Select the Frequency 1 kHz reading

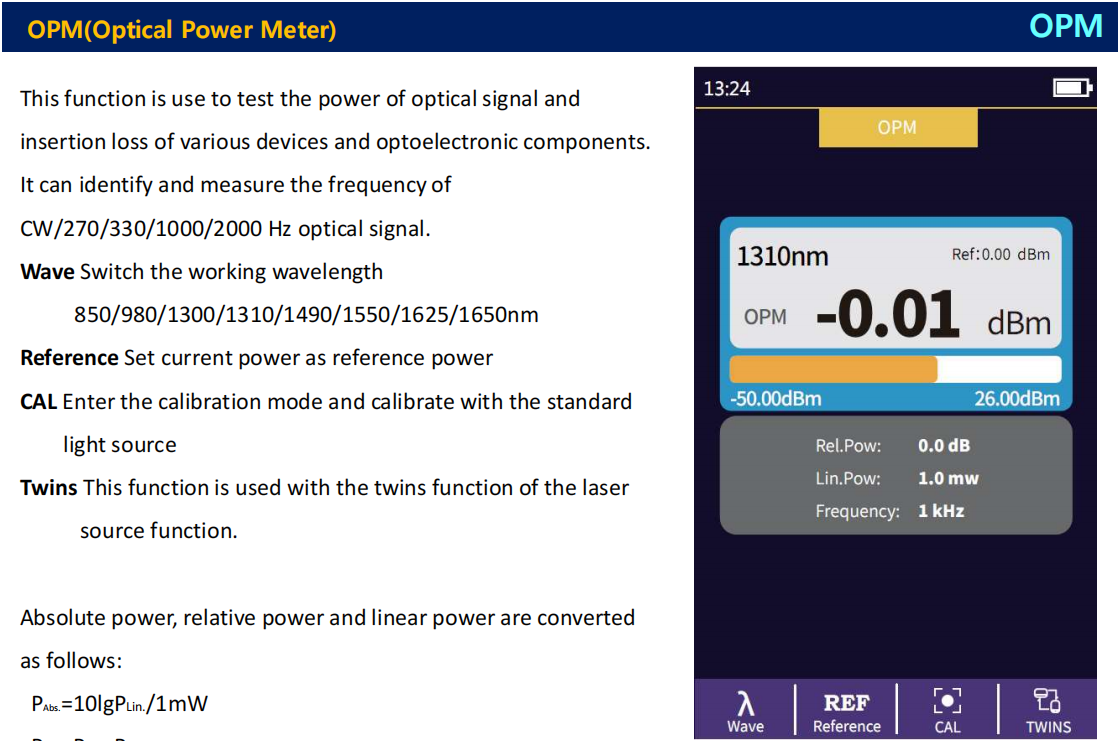tap(940, 511)
